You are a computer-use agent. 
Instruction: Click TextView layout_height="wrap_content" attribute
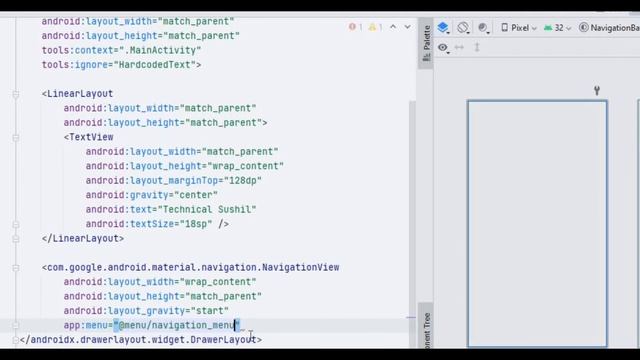184,166
